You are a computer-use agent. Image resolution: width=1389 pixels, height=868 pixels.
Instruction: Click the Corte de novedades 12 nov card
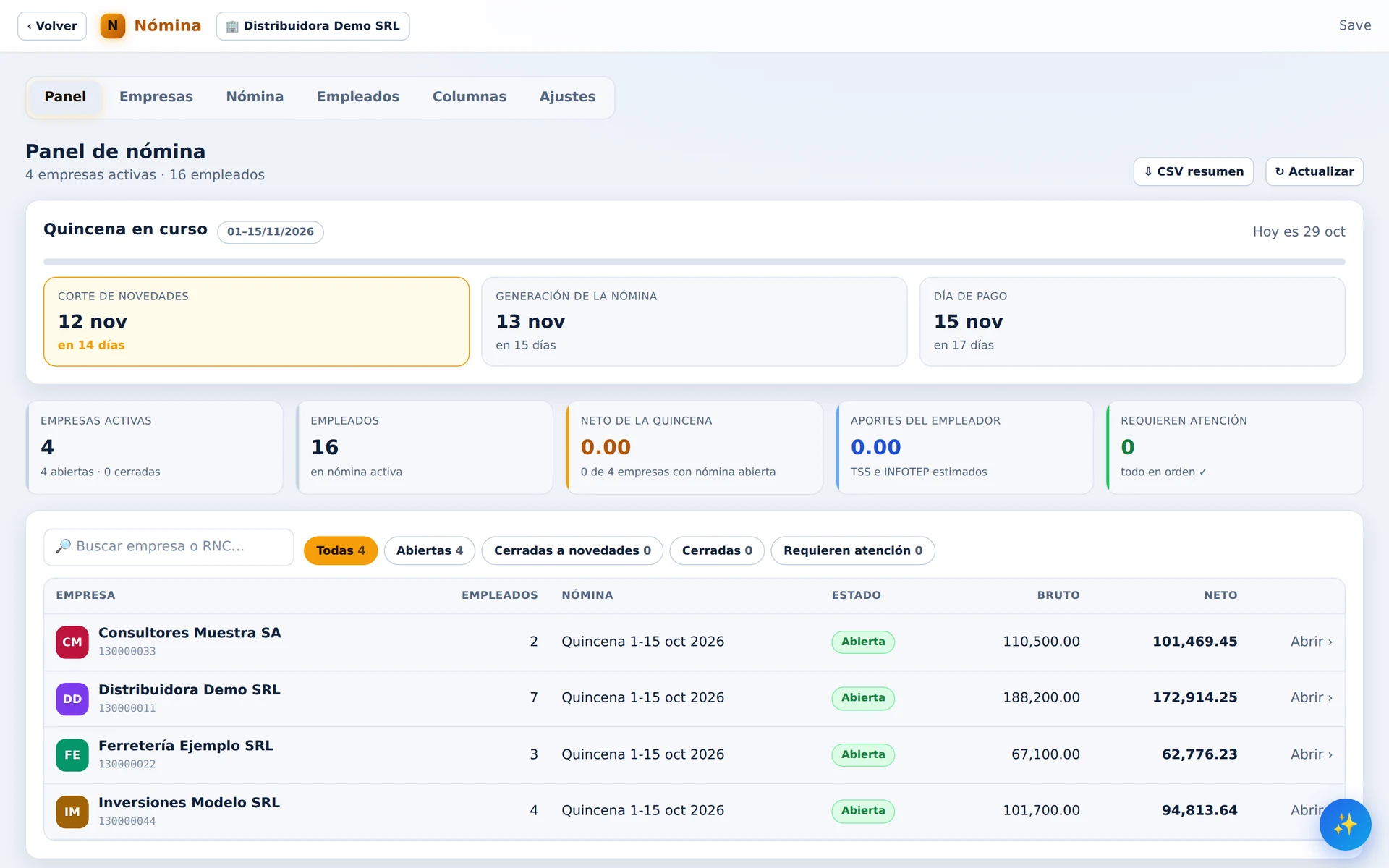pyautogui.click(x=256, y=322)
